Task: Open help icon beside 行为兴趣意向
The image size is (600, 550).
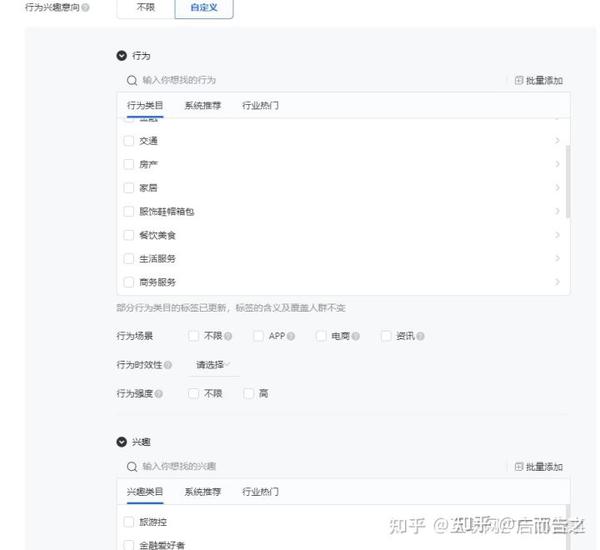Action: 86,7
